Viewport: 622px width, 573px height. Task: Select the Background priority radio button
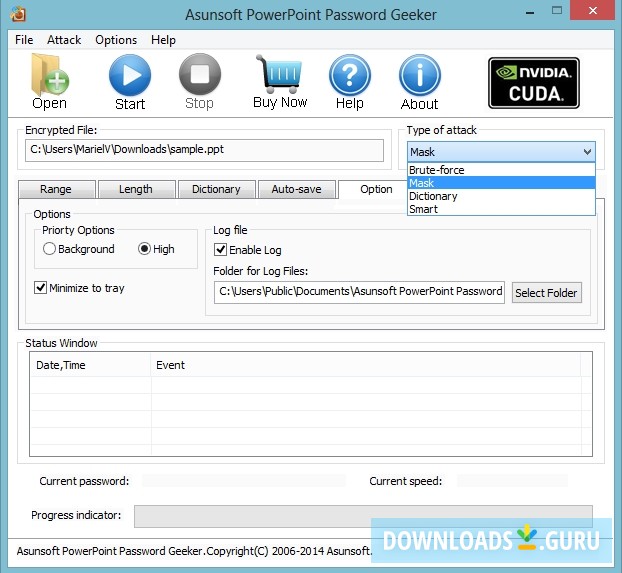click(49, 249)
